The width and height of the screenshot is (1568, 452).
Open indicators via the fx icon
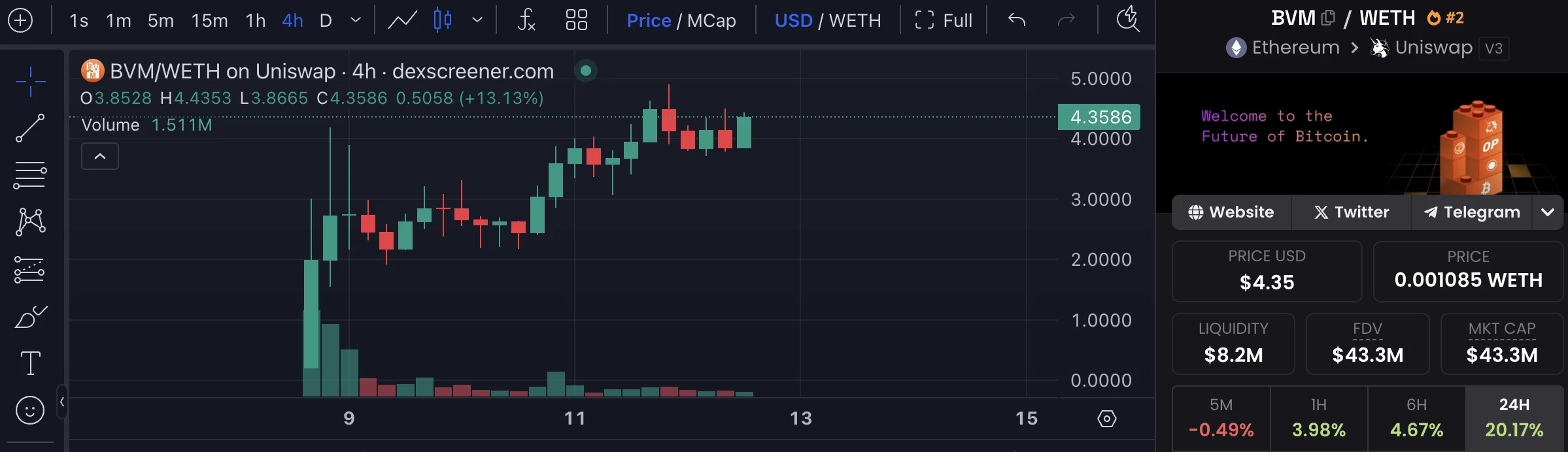526,20
